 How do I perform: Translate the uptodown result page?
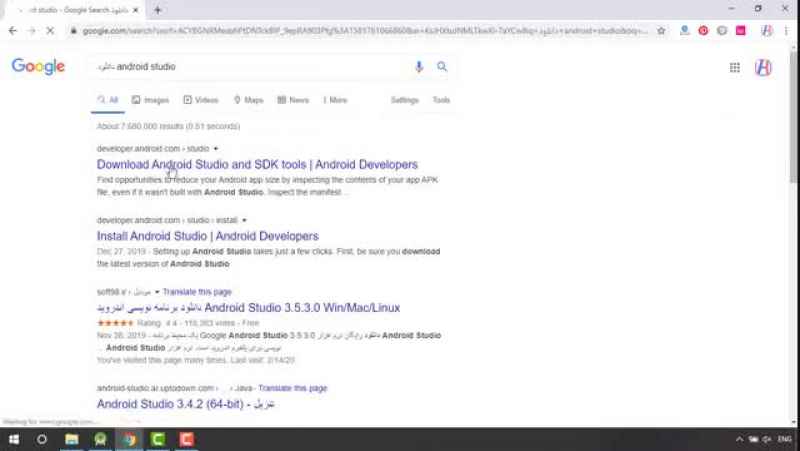292,388
